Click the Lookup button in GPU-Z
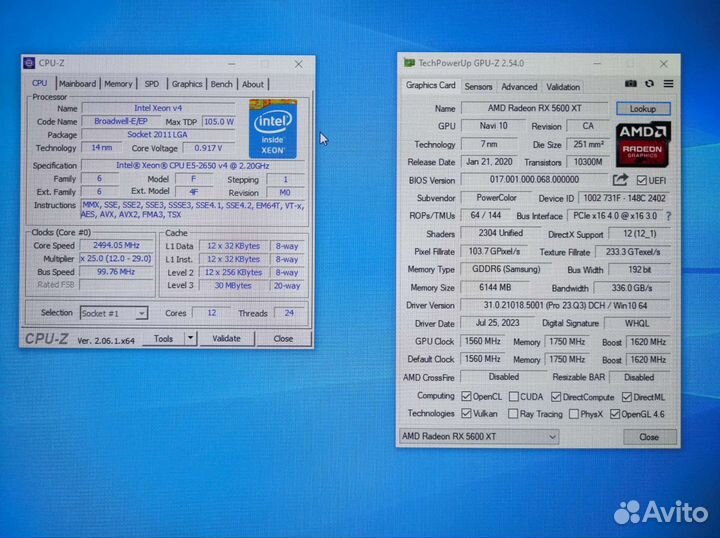 click(x=643, y=109)
